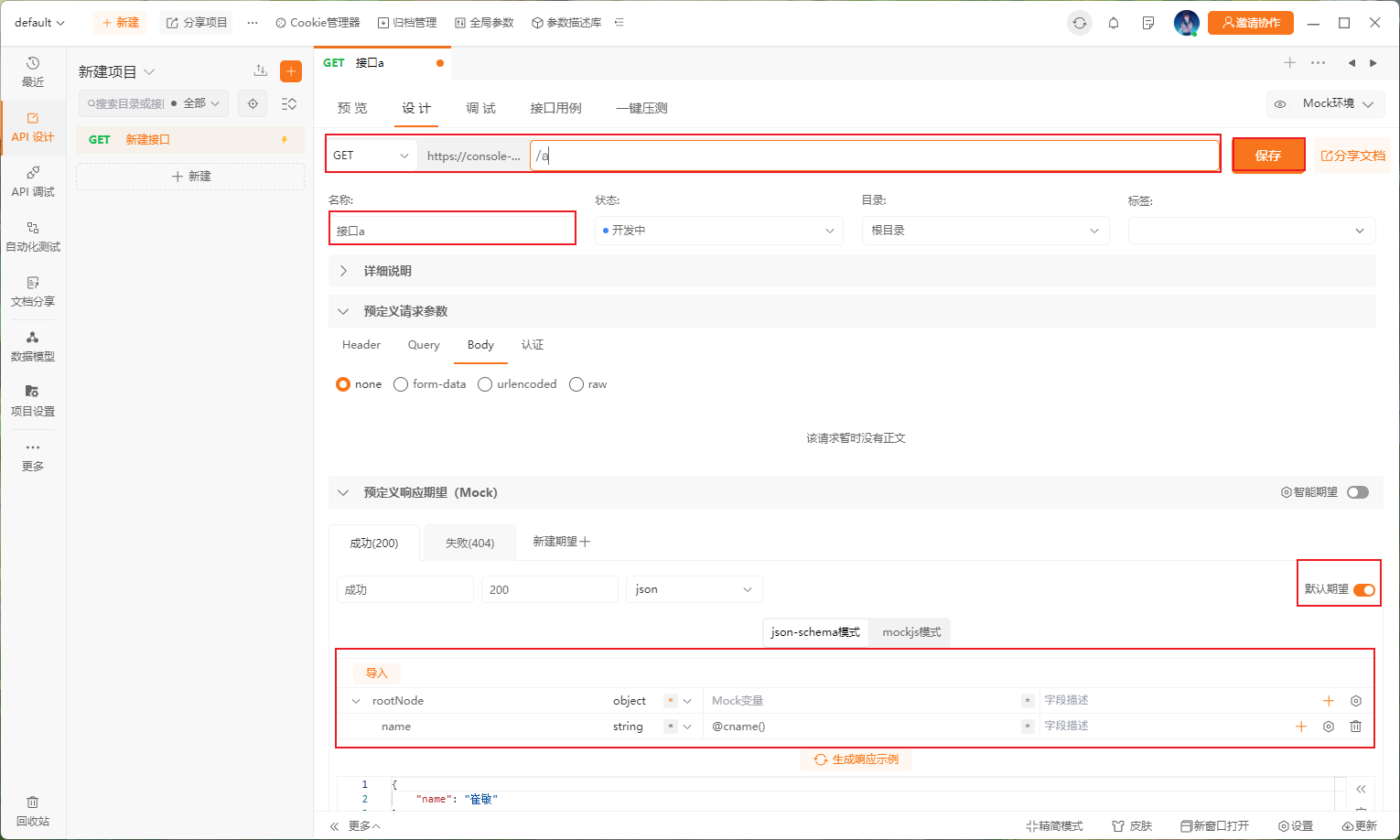Viewport: 1400px width, 840px height.
Task: Switch to the 失败(404) tab
Action: (469, 543)
